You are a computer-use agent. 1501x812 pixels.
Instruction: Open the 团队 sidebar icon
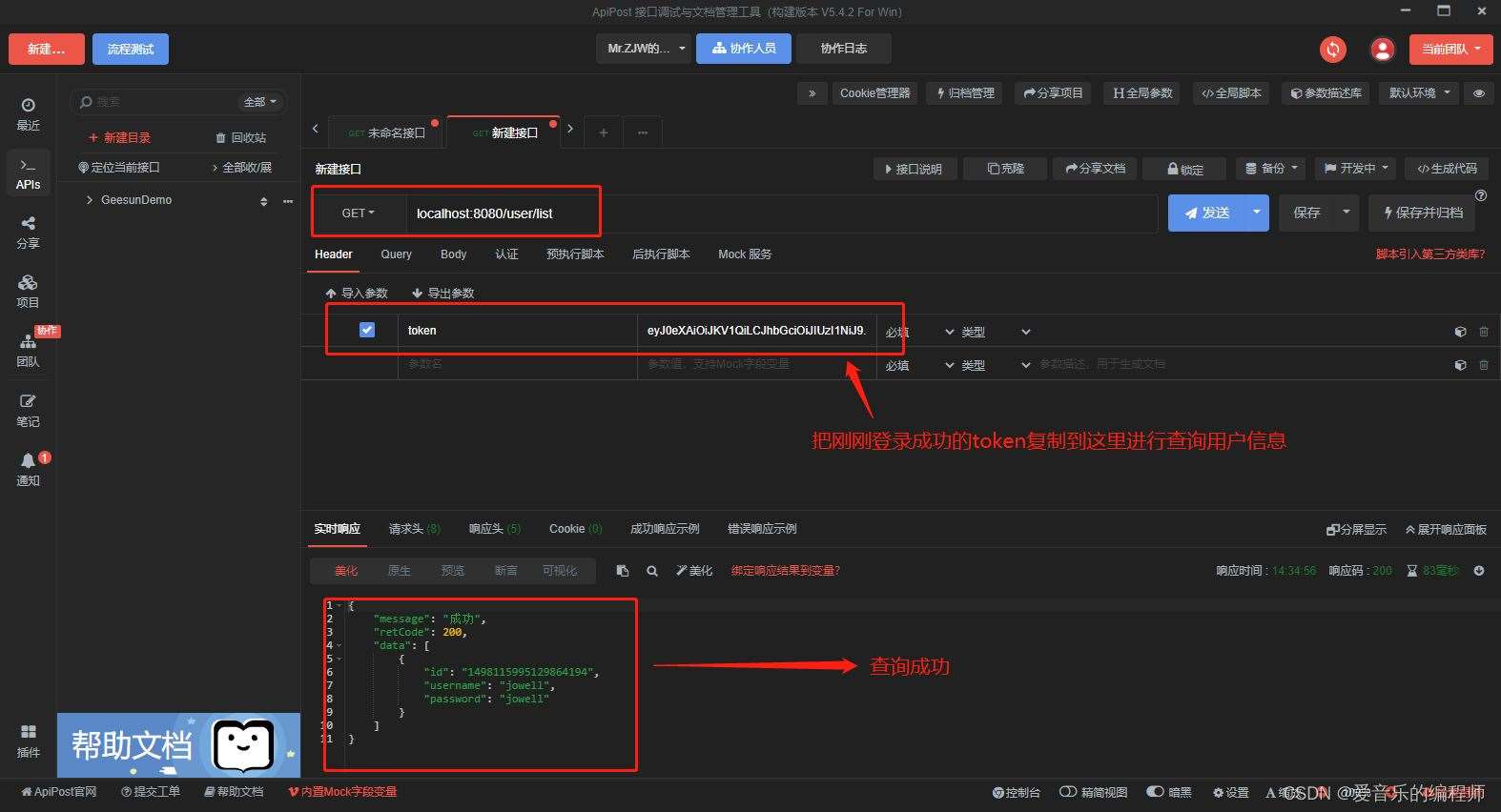[28, 350]
